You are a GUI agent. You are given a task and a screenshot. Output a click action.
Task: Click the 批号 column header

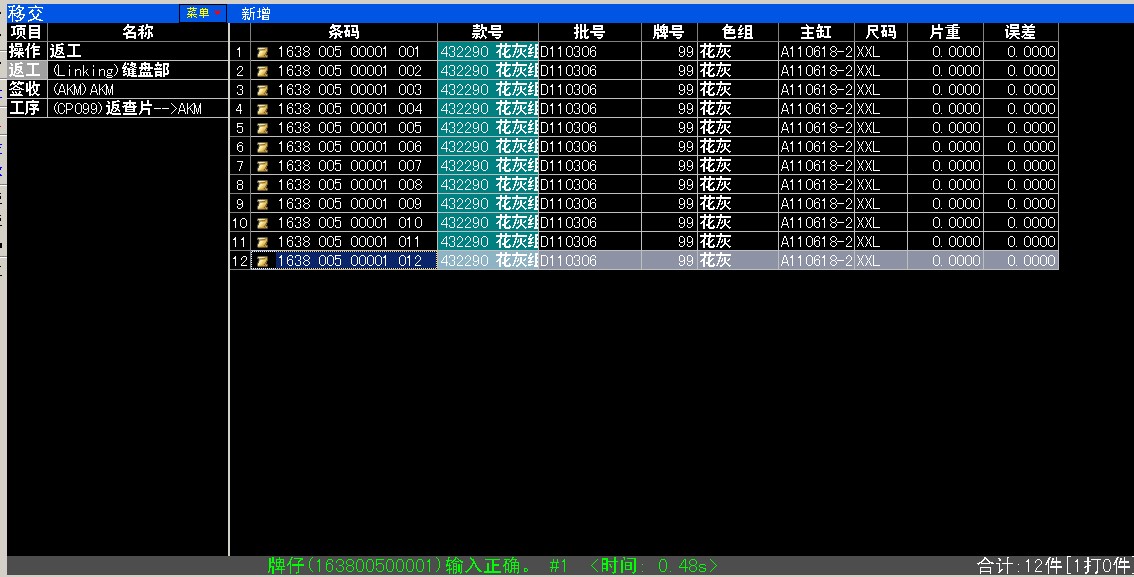589,32
